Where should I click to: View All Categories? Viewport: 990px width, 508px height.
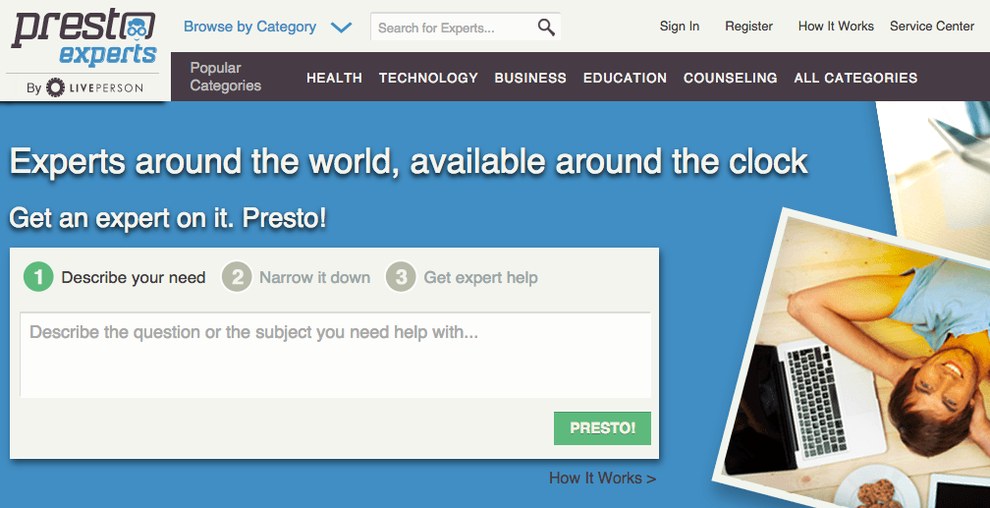click(856, 78)
